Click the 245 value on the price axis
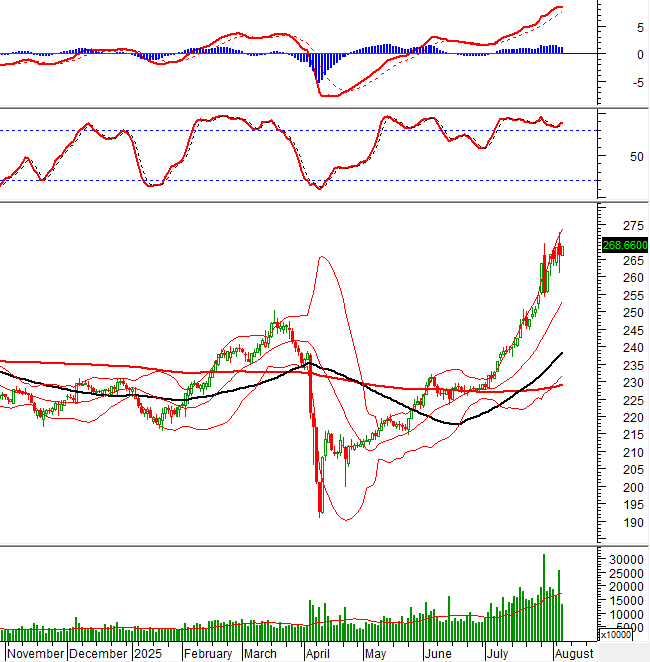 634,331
